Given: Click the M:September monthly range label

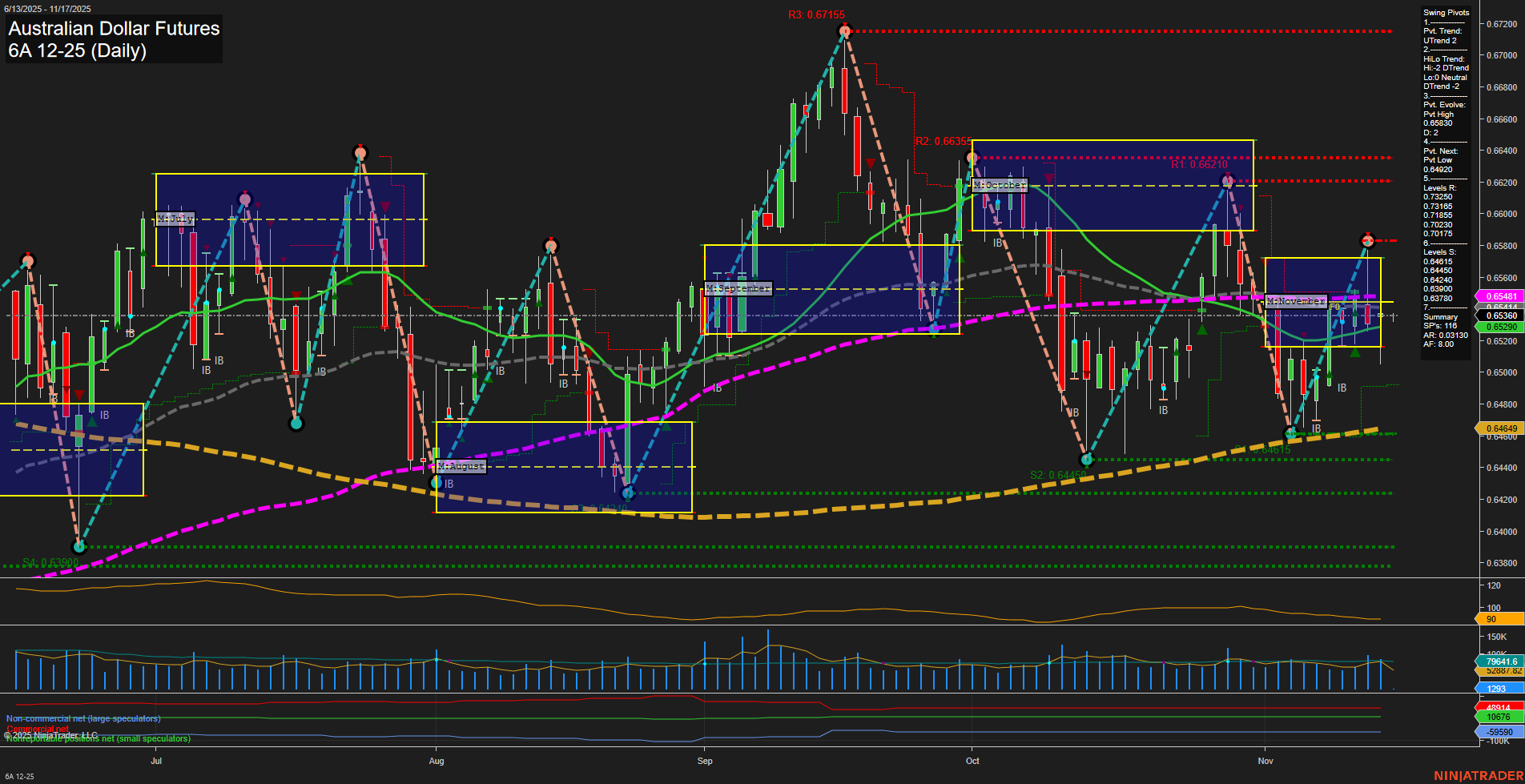Looking at the screenshot, I should 738,288.
